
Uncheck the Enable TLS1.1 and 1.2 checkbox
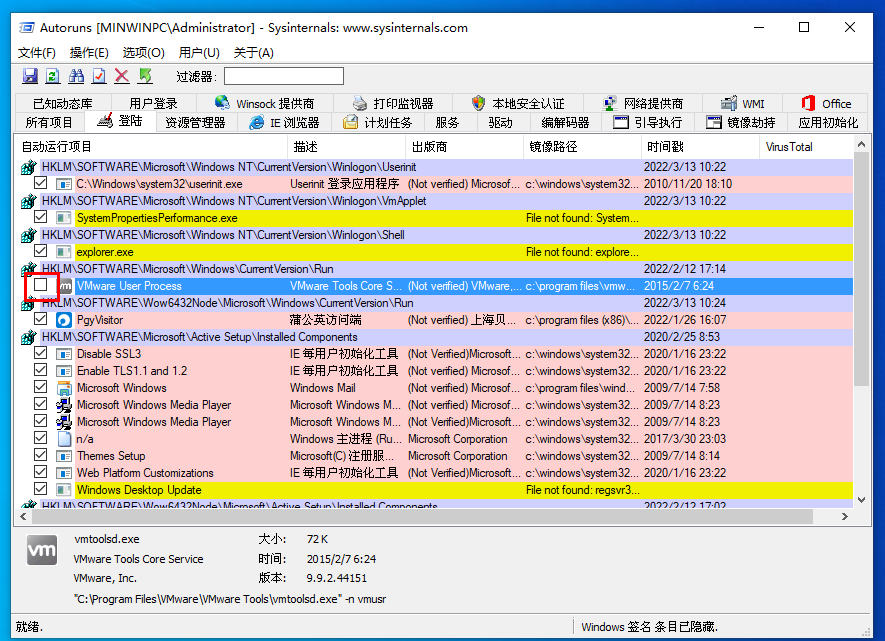(x=40, y=370)
